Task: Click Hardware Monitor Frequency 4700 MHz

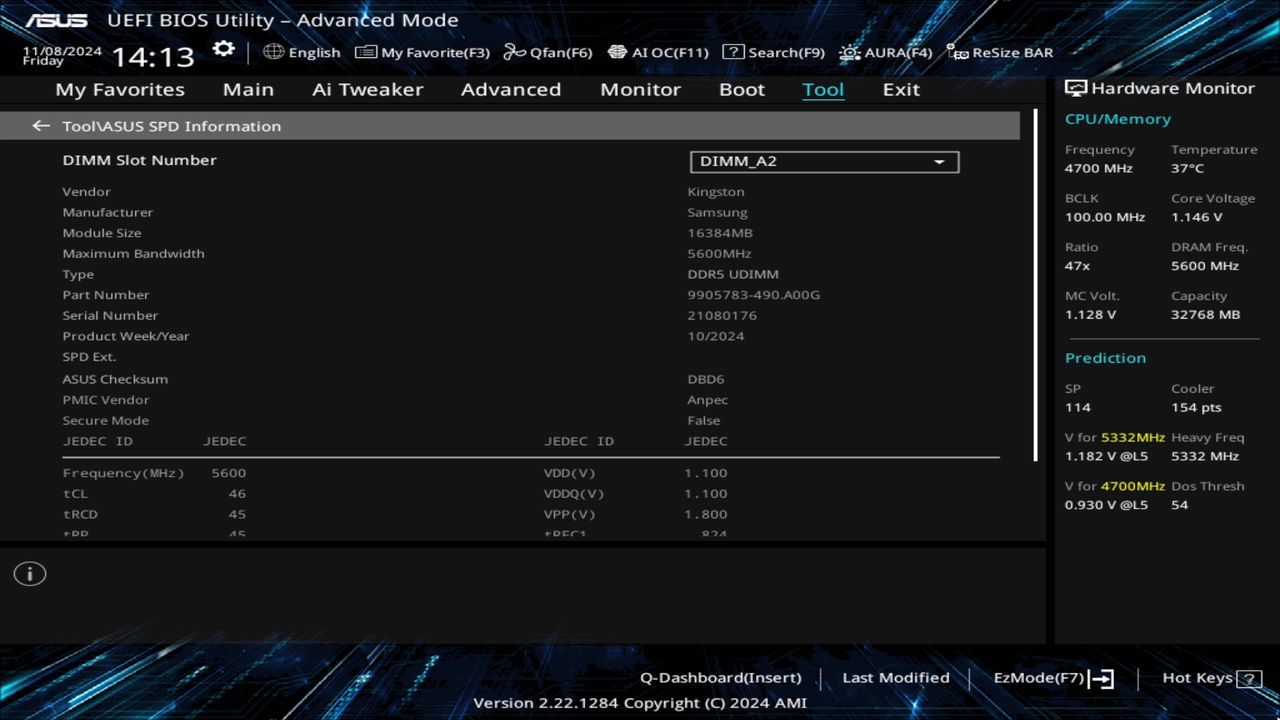Action: [1099, 169]
